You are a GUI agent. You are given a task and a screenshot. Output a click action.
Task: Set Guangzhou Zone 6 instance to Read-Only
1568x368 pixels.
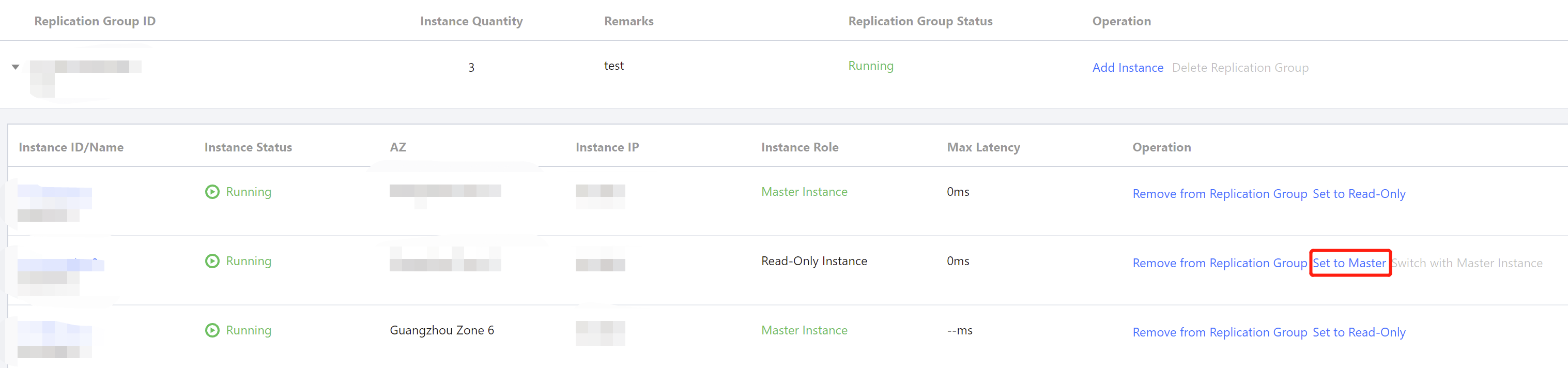[x=1359, y=332]
